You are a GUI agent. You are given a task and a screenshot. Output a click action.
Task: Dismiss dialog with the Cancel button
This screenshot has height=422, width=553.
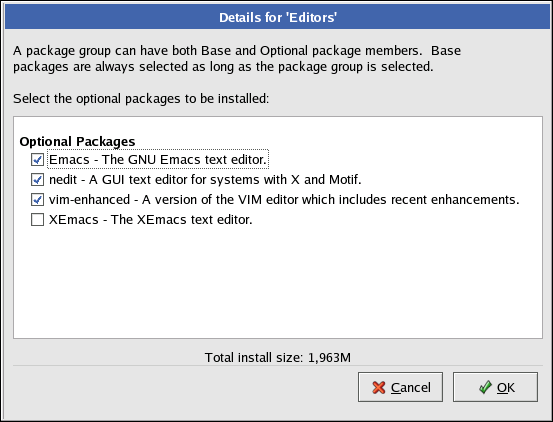tap(400, 387)
